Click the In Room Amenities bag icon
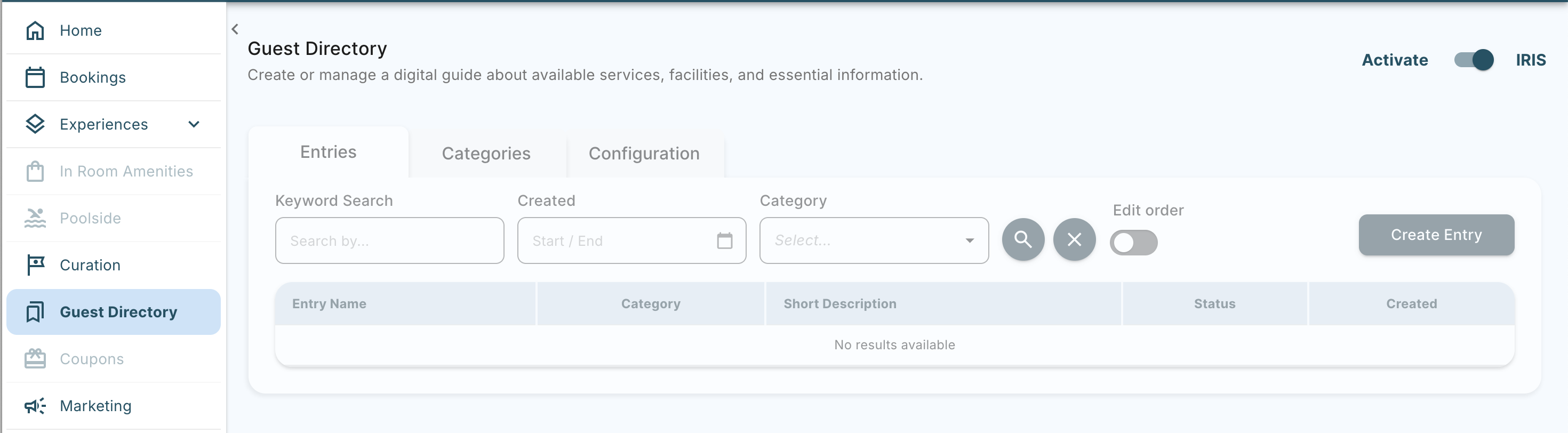Image resolution: width=1568 pixels, height=433 pixels. point(35,171)
